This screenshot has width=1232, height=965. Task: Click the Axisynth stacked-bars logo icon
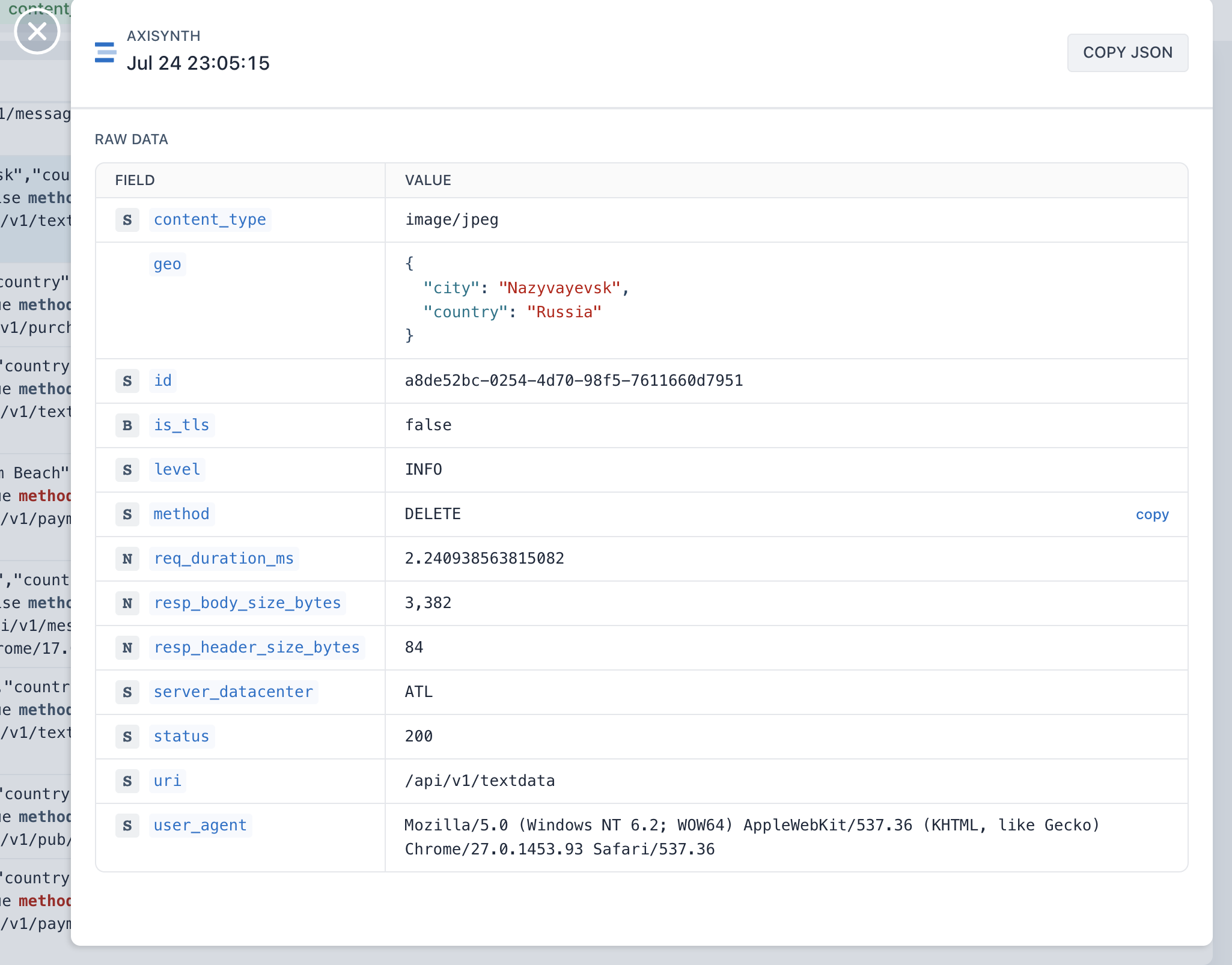point(105,52)
